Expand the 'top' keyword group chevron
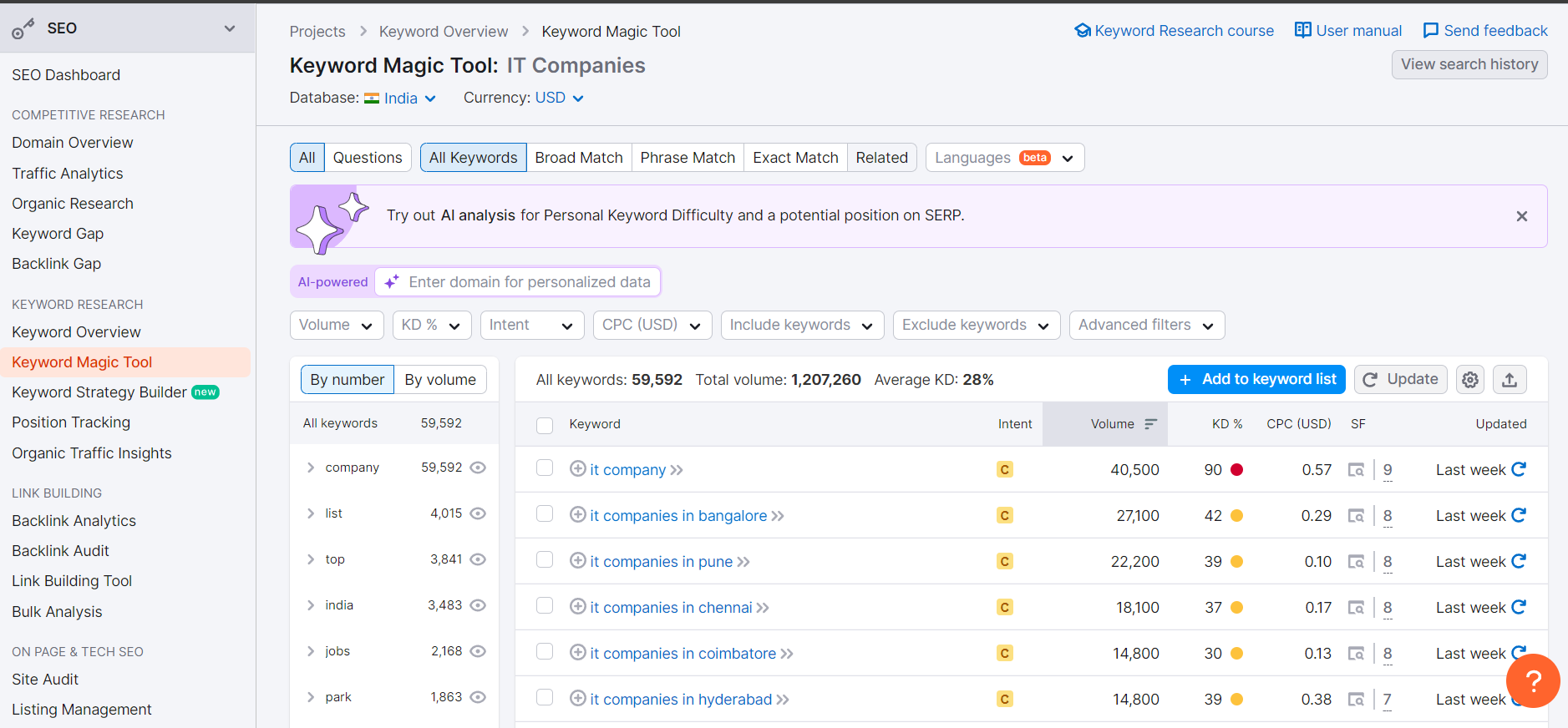The height and width of the screenshot is (728, 1568). click(x=311, y=559)
